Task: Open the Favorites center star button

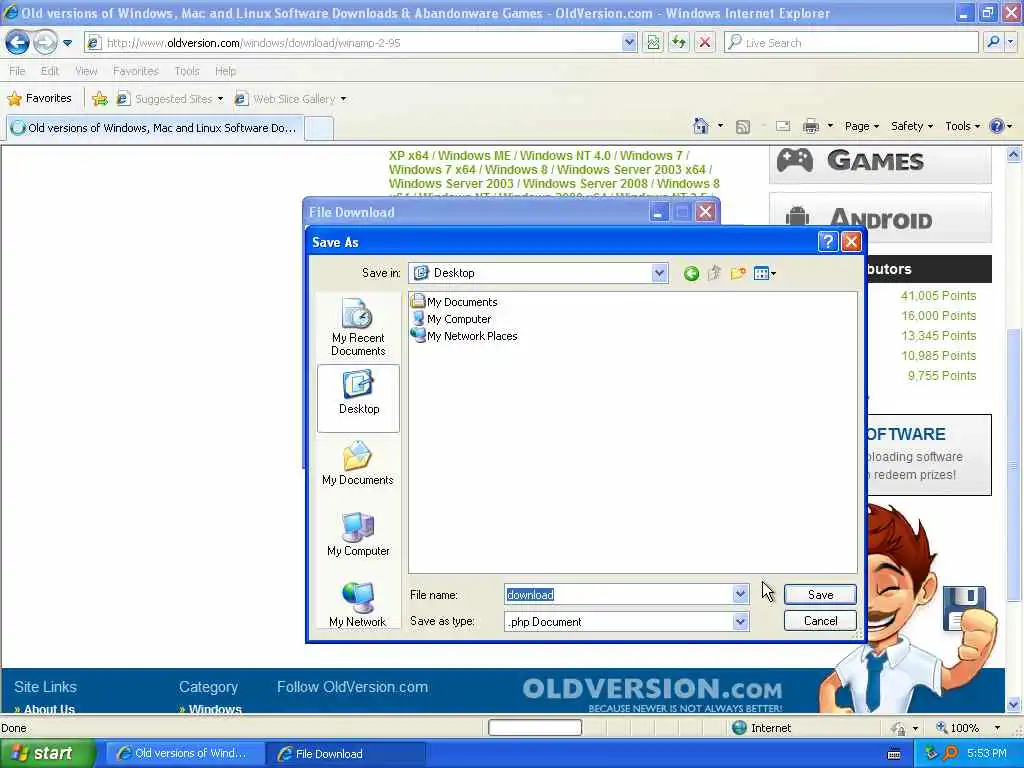Action: pos(40,99)
